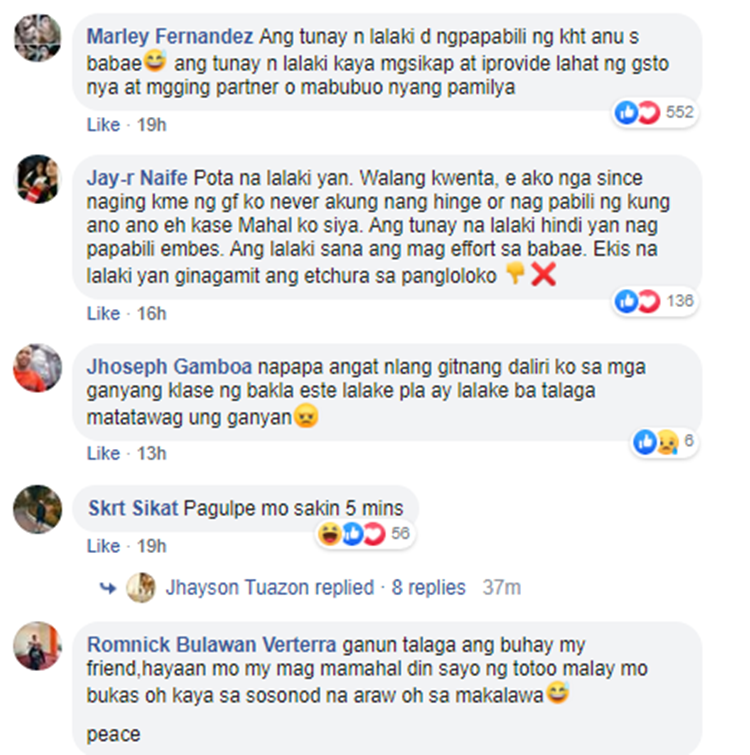
Task: Like Jhoseph Gamboa's comment
Action: (103, 453)
